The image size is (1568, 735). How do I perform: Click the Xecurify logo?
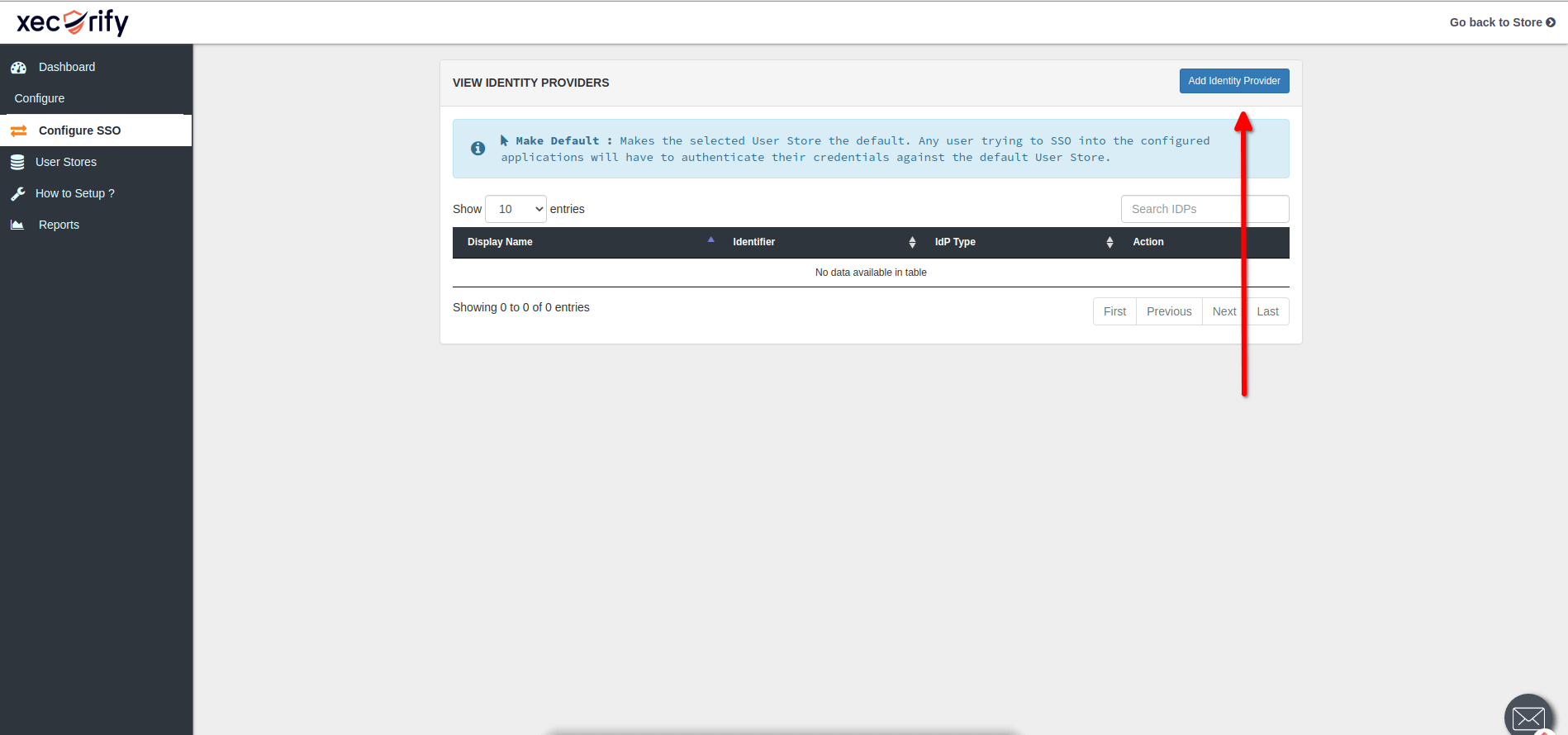click(x=73, y=22)
